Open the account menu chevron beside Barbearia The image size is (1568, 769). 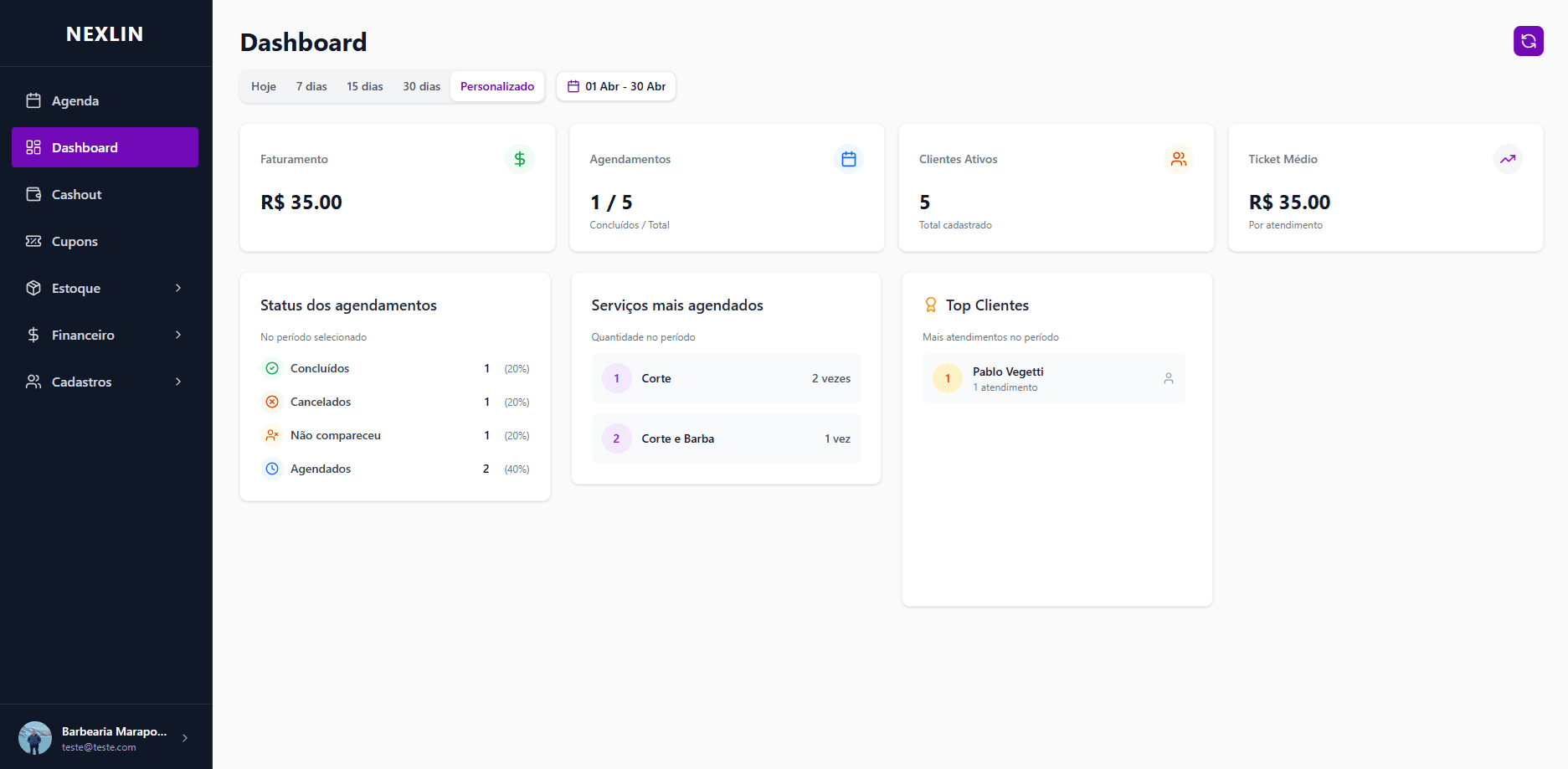tap(185, 738)
